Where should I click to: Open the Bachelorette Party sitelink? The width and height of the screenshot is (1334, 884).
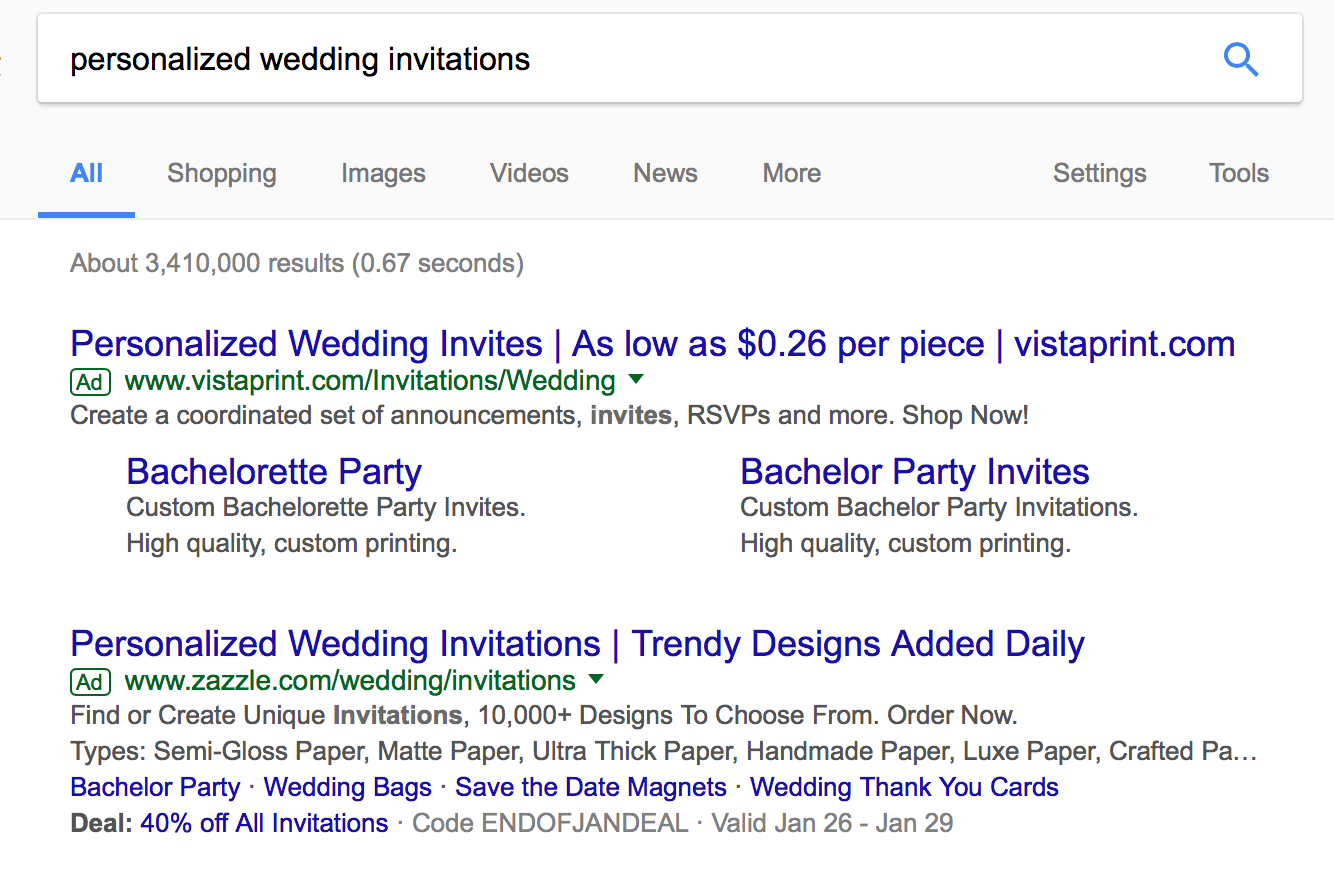[274, 472]
